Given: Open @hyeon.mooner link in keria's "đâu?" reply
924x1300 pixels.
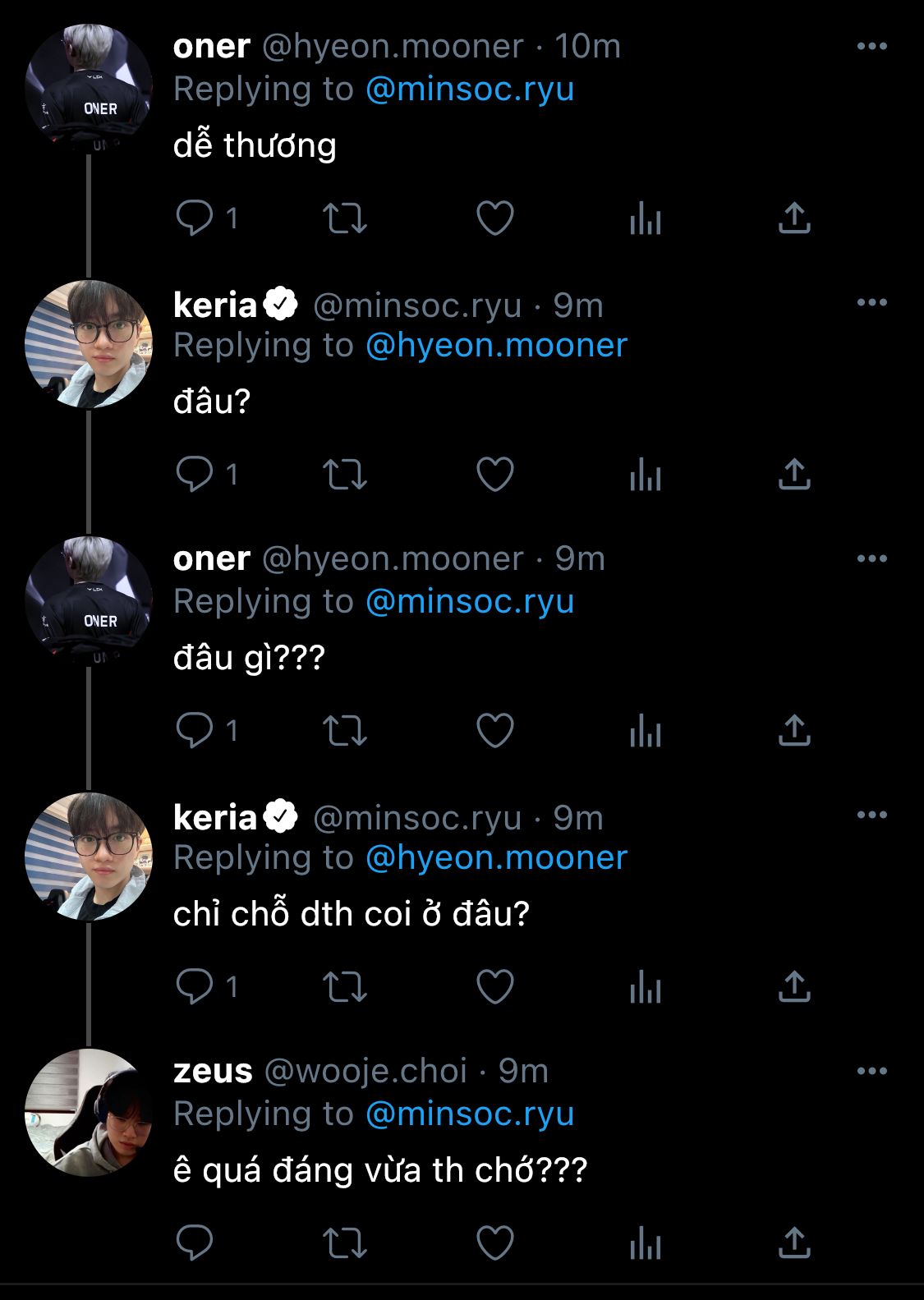Looking at the screenshot, I should (x=496, y=345).
